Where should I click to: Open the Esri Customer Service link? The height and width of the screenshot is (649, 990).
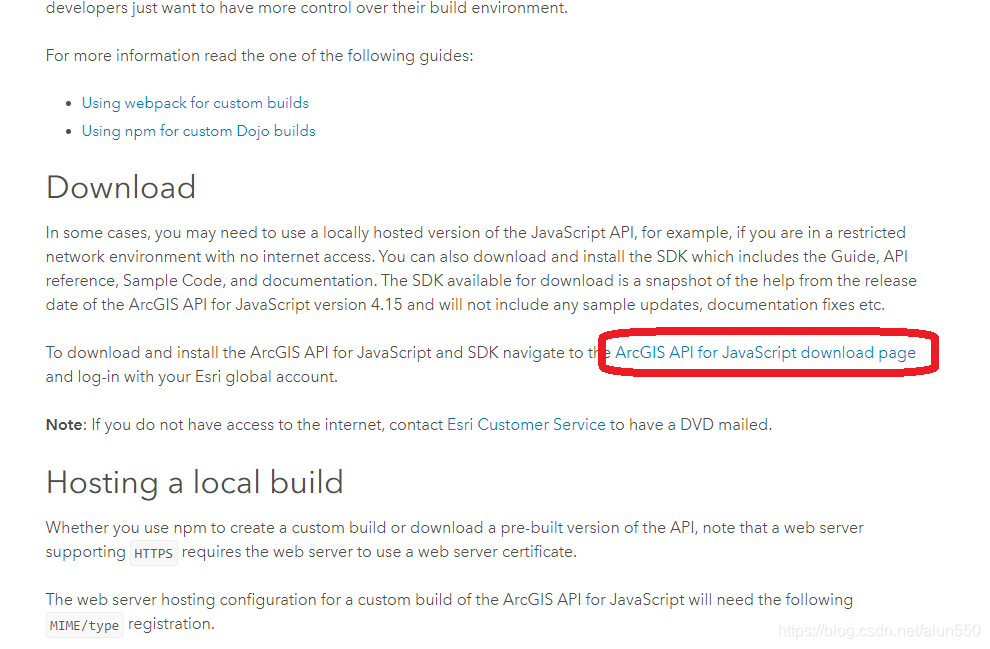point(526,424)
